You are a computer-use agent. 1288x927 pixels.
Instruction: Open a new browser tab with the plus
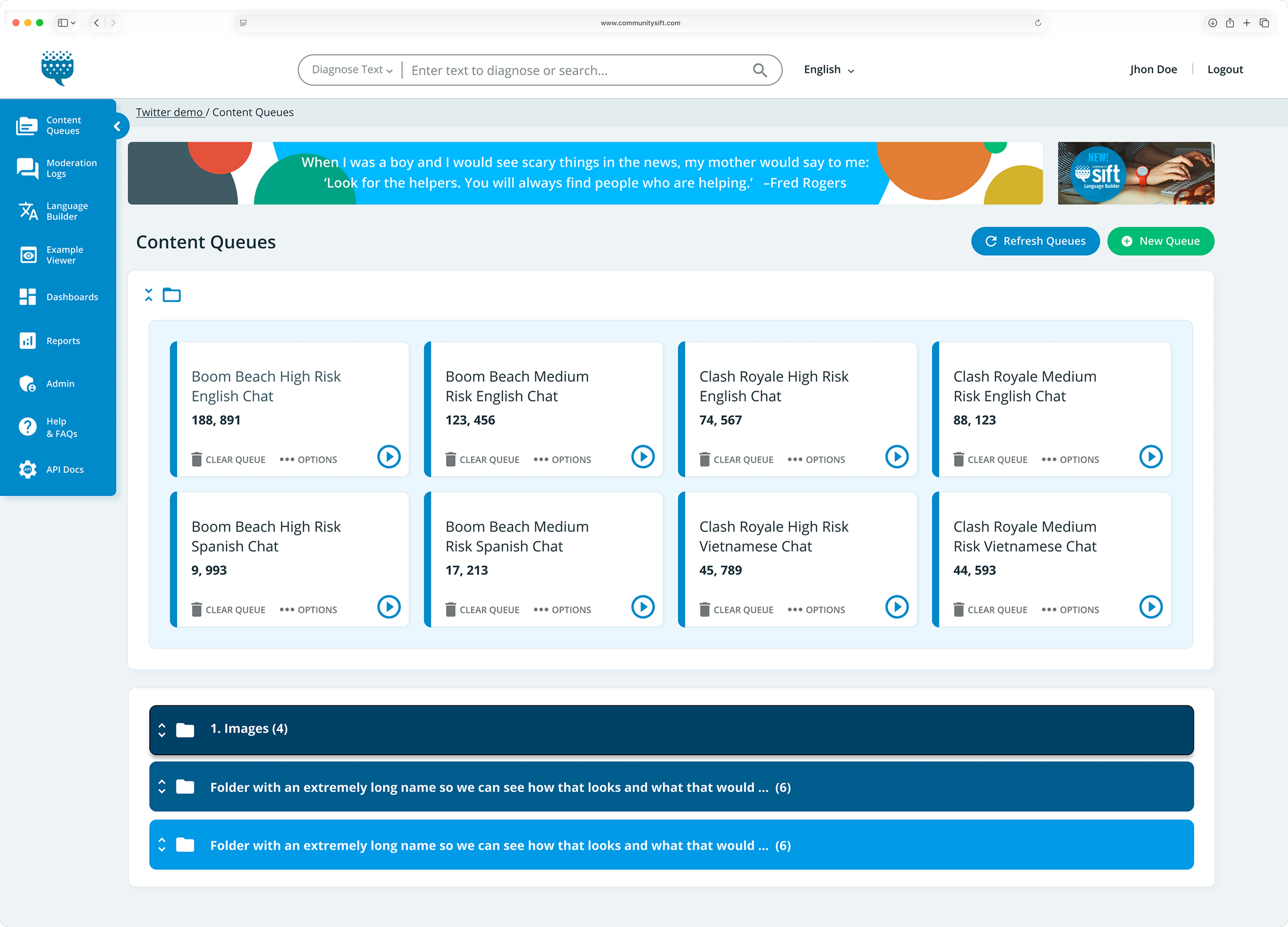coord(1247,23)
